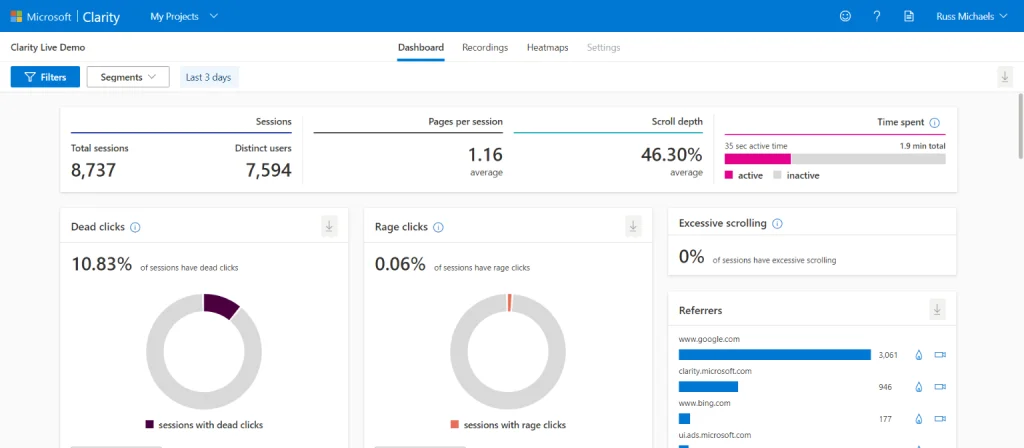
Task: Show Excessive scrolling info icon
Action: point(777,223)
